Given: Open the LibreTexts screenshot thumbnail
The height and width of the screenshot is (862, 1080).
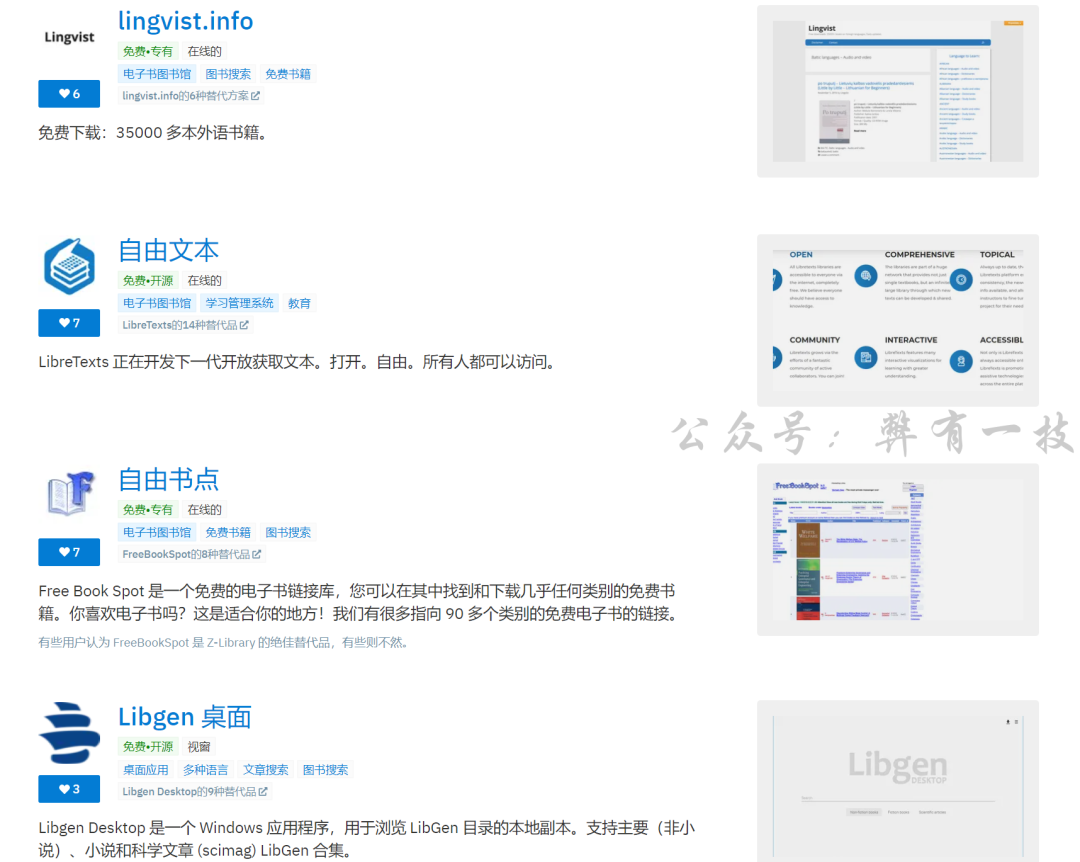Looking at the screenshot, I should click(897, 320).
